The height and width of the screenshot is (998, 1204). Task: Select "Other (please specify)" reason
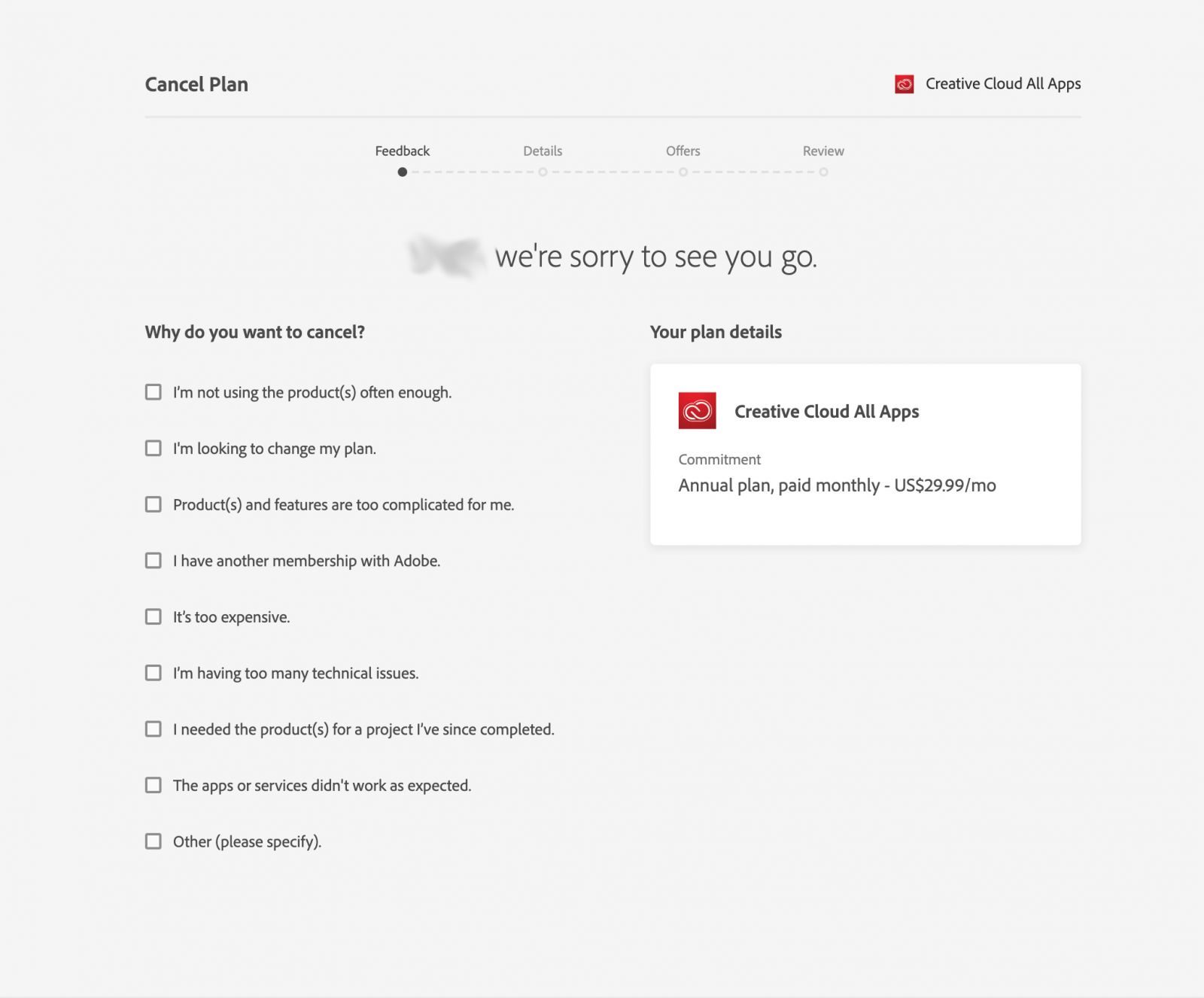pos(154,841)
